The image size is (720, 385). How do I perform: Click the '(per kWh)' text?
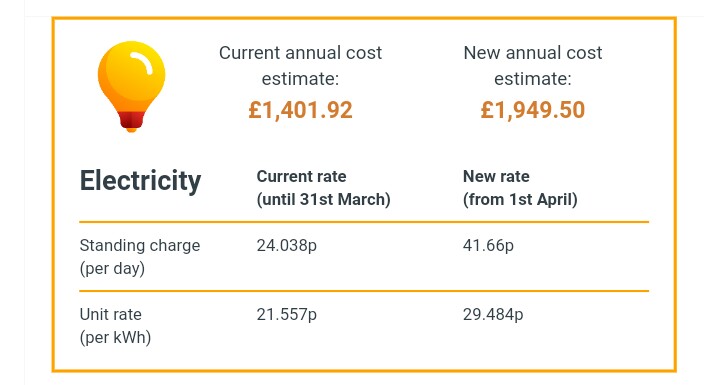tap(115, 338)
